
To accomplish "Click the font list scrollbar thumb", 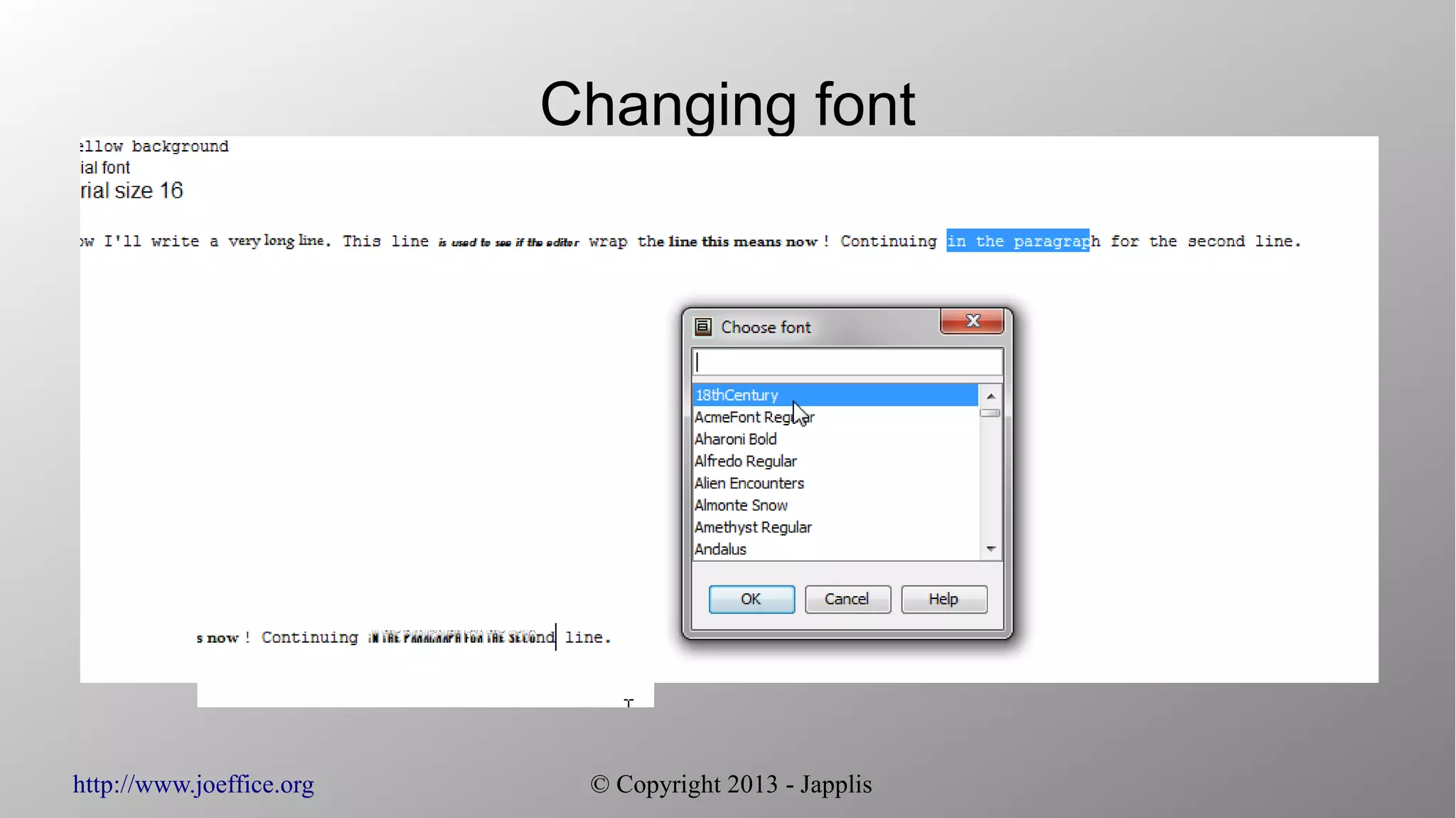I will [990, 413].
